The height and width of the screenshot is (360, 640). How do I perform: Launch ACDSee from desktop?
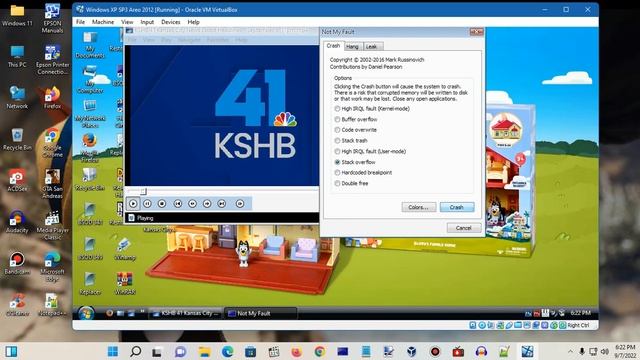[x=17, y=180]
